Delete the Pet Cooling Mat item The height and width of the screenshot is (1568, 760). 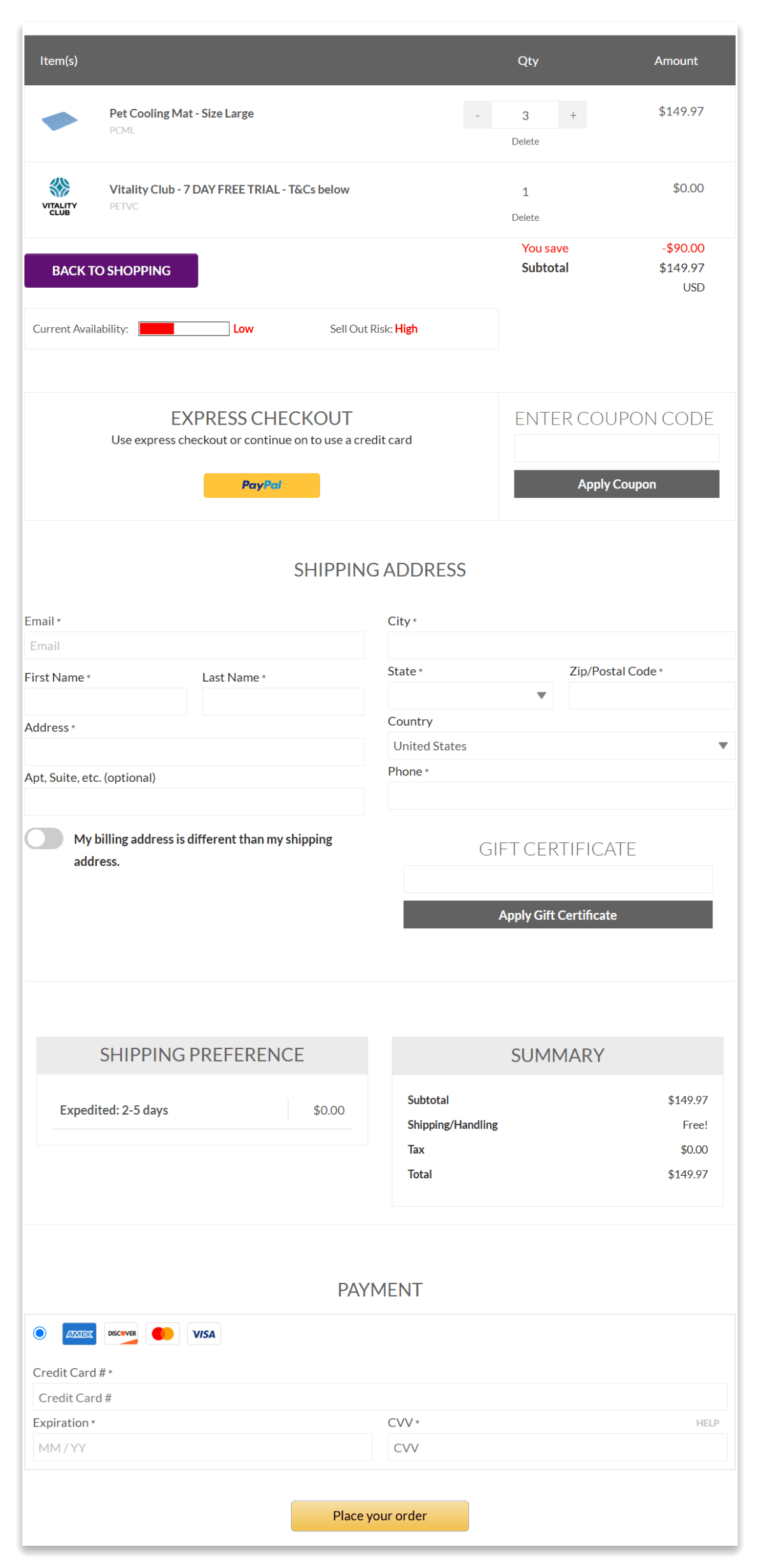(525, 141)
